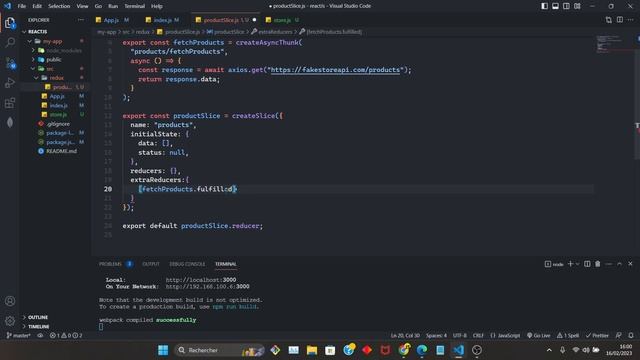Screen dimensions: 640x360
Task: Click the Prettier status bar item
Action: [x=597, y=336]
